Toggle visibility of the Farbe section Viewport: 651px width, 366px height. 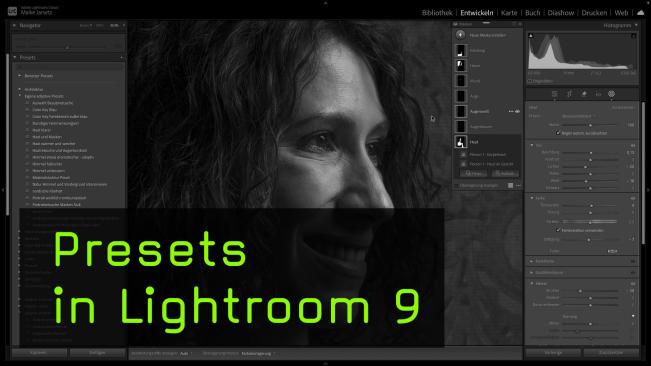pyautogui.click(x=633, y=198)
